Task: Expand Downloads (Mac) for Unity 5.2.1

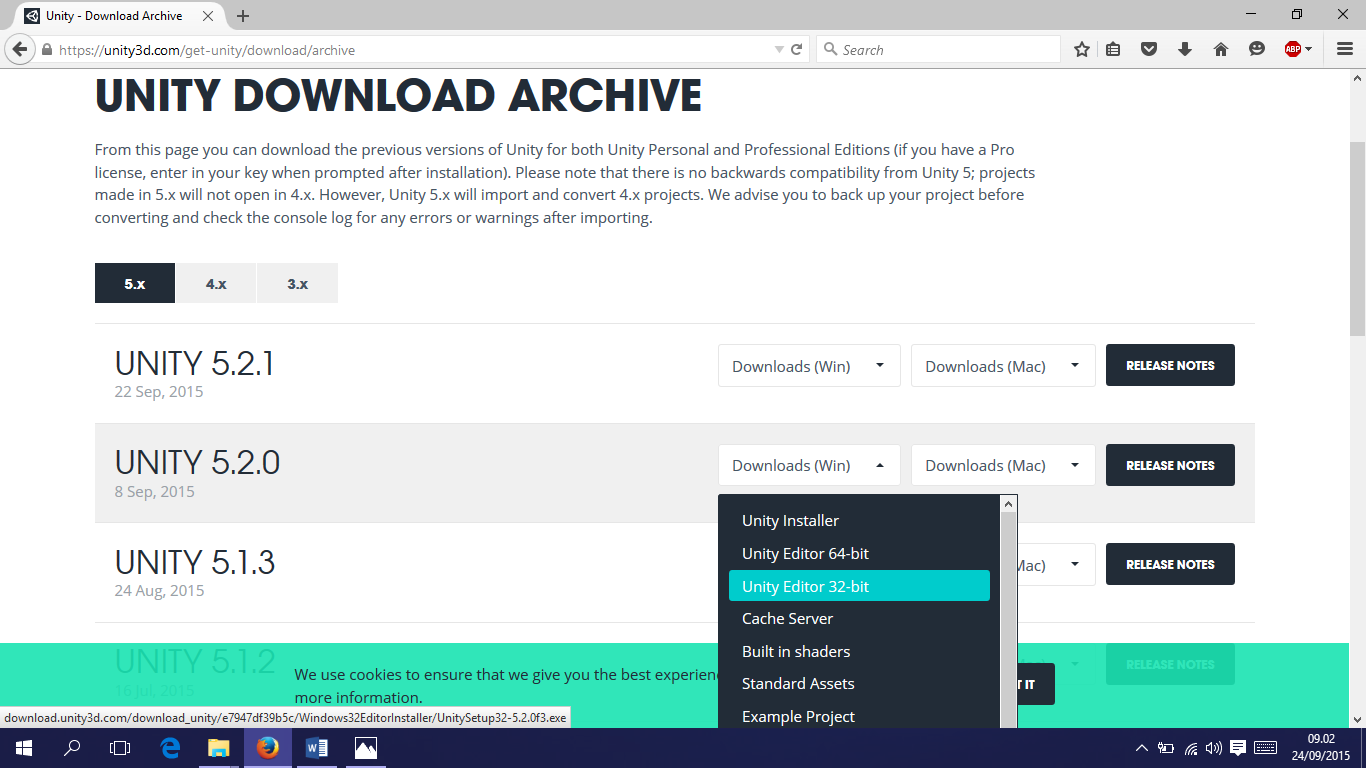Action: pos(1003,366)
